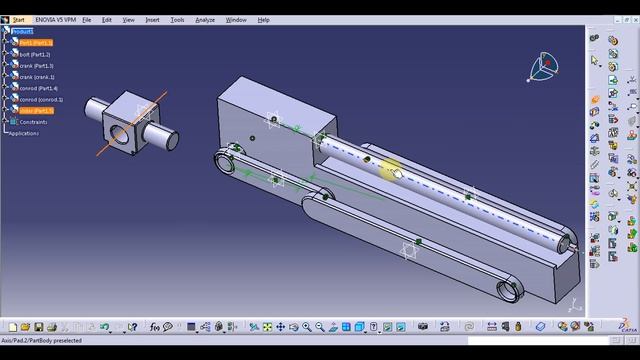Click the What's This help icon

(132, 327)
